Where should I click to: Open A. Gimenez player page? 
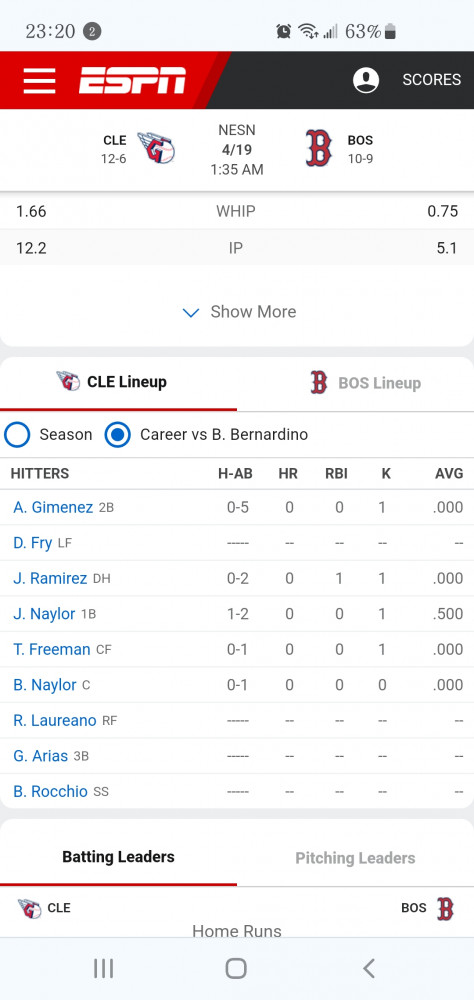point(53,508)
